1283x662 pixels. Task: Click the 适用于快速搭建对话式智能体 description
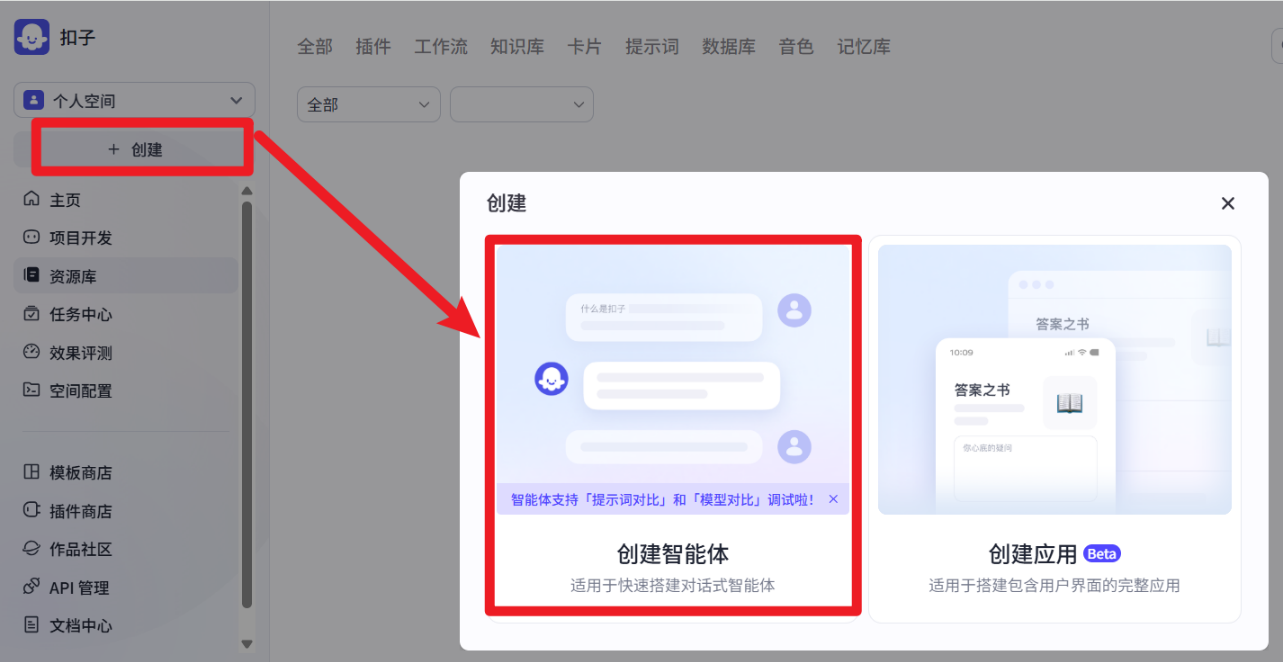pos(672,585)
